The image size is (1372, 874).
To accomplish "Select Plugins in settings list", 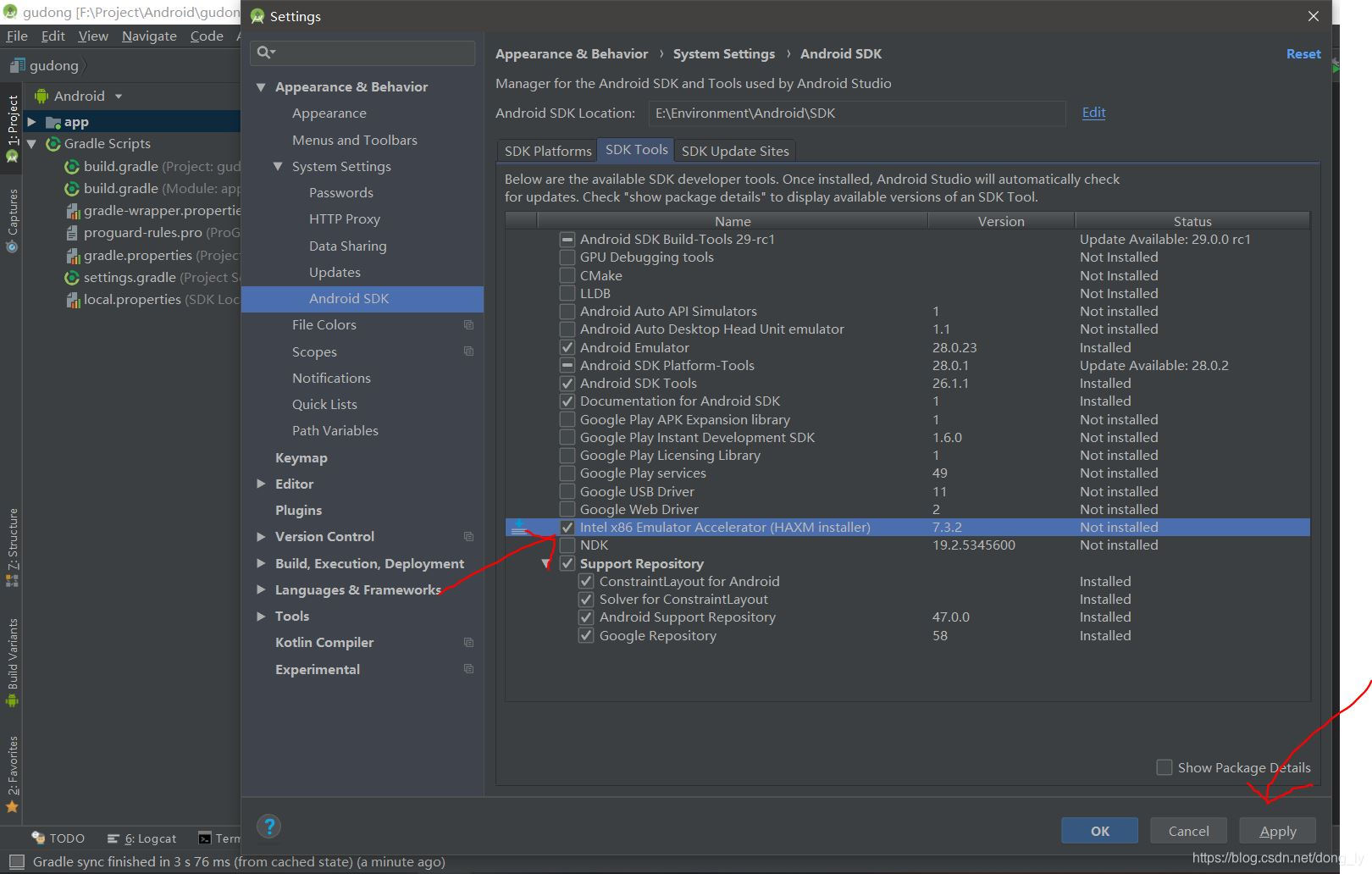I will 298,511.
